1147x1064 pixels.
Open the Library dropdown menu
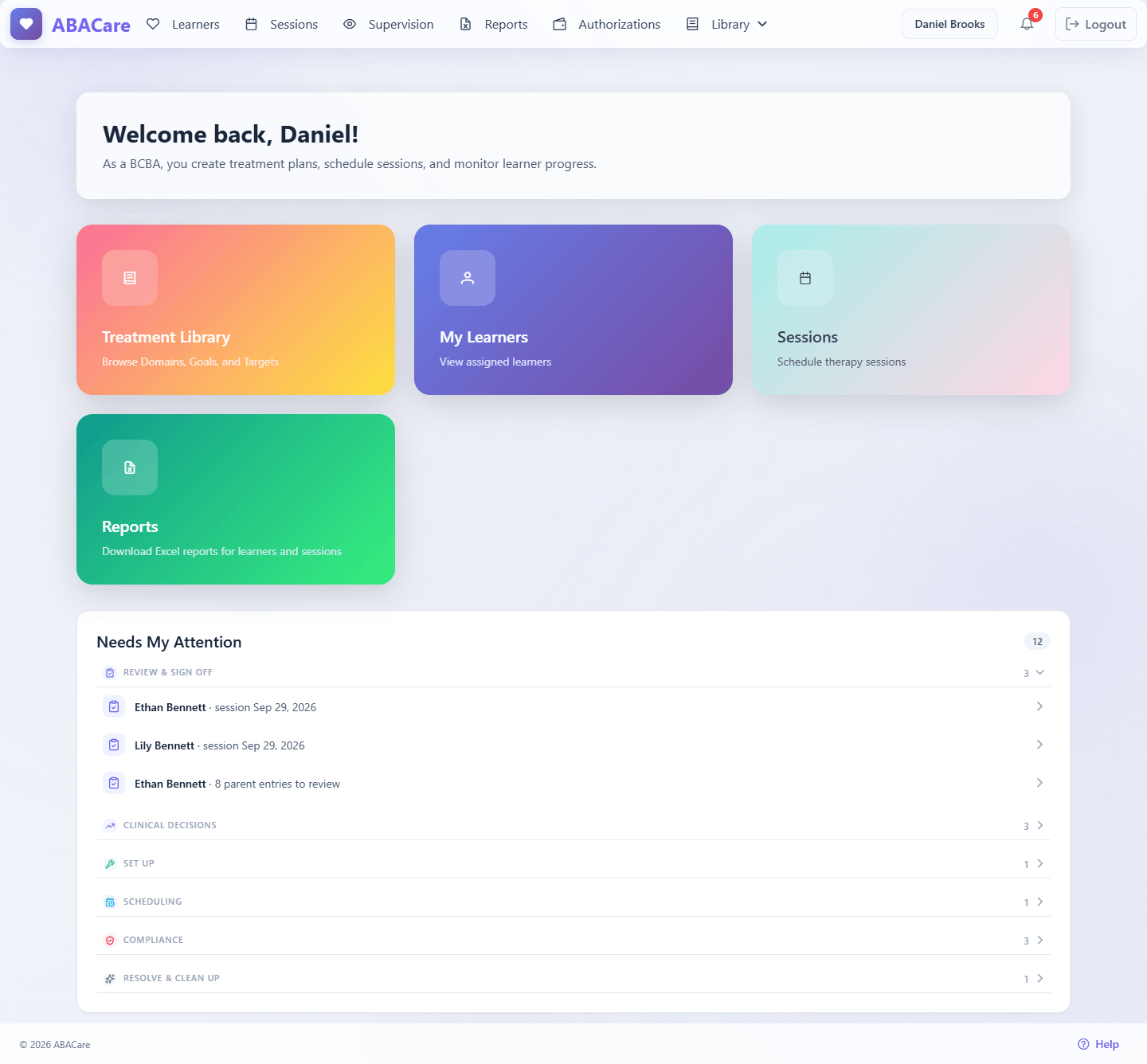tap(727, 24)
